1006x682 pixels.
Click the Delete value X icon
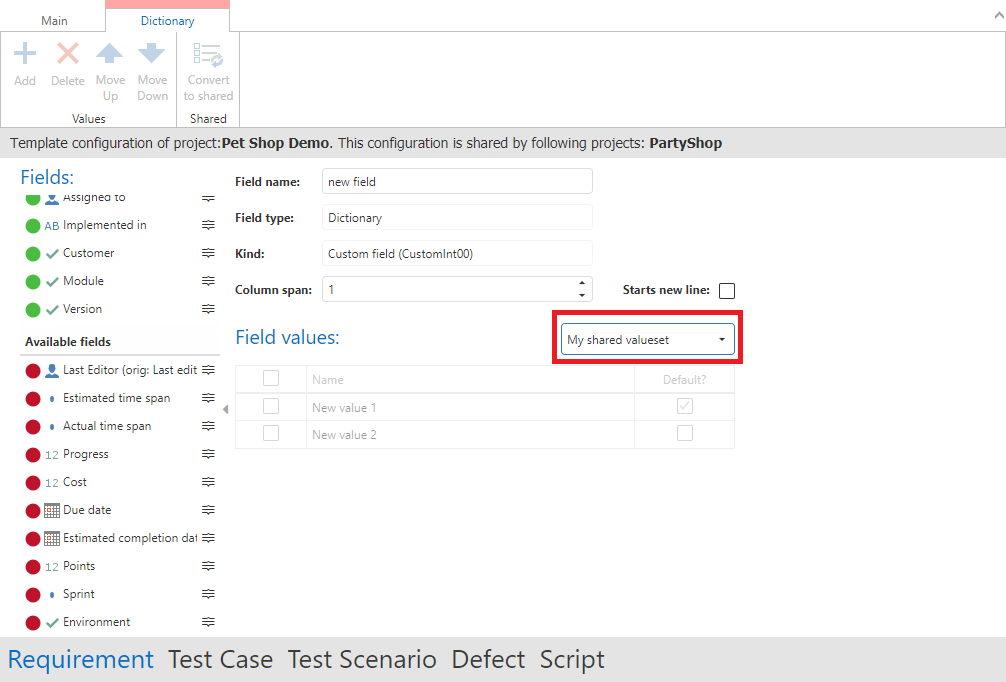click(x=68, y=54)
